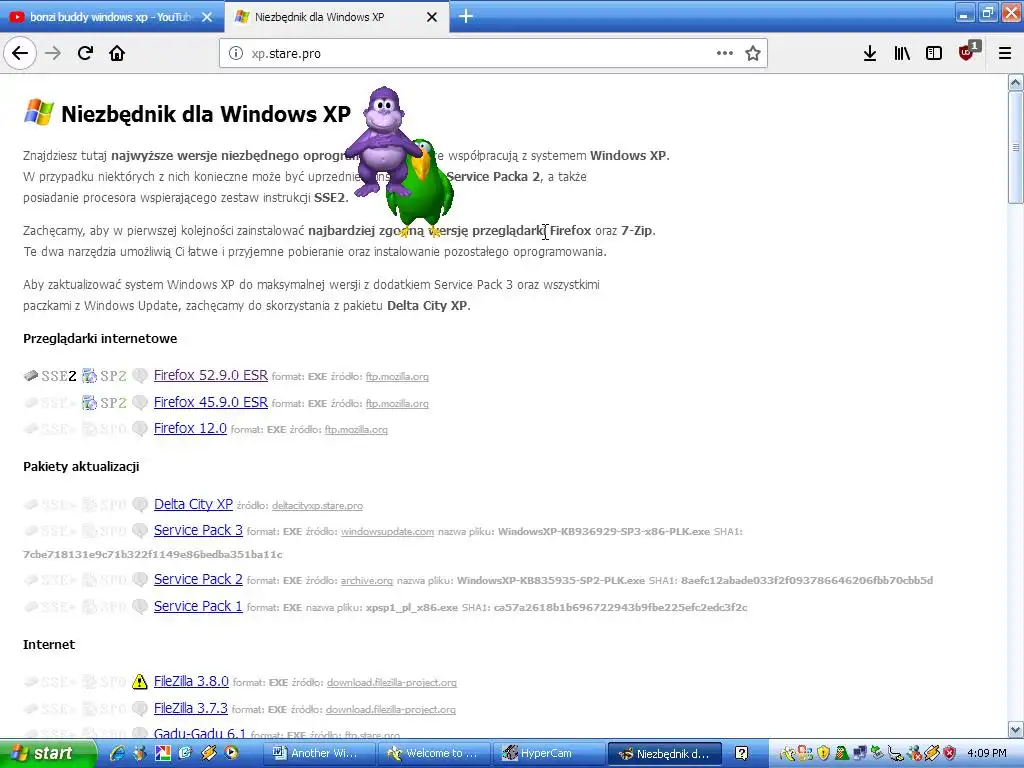The image size is (1024, 768).
Task: Click the purple BonziBuddy gorilla character
Action: 382,140
